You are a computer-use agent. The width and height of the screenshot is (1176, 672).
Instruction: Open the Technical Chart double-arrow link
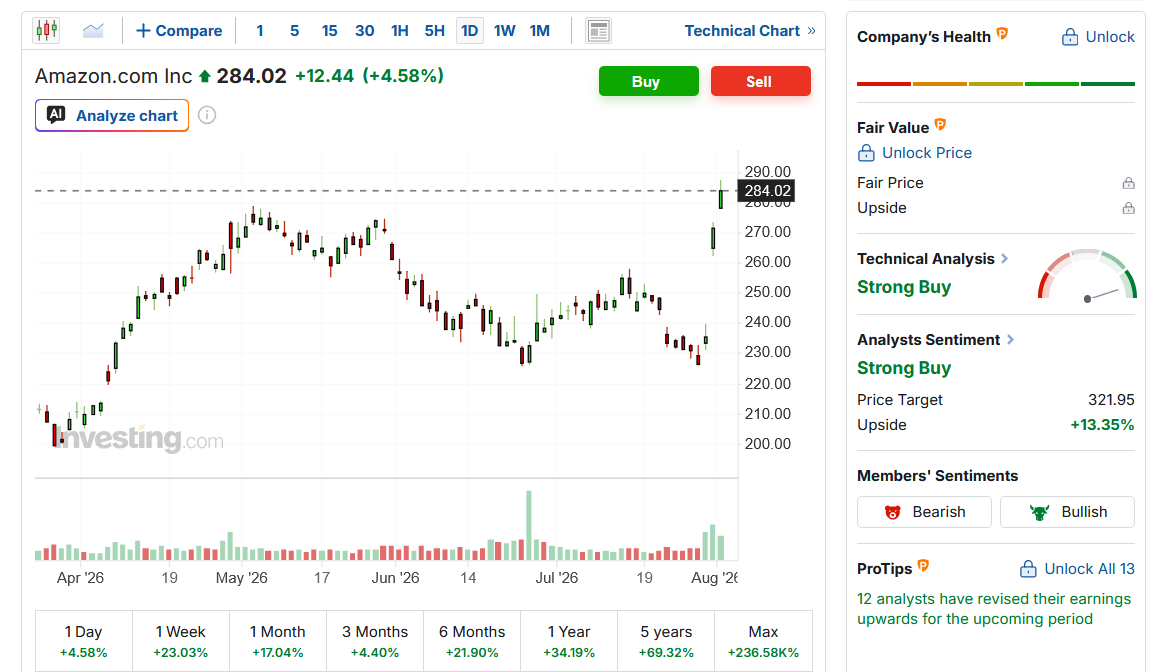(750, 31)
